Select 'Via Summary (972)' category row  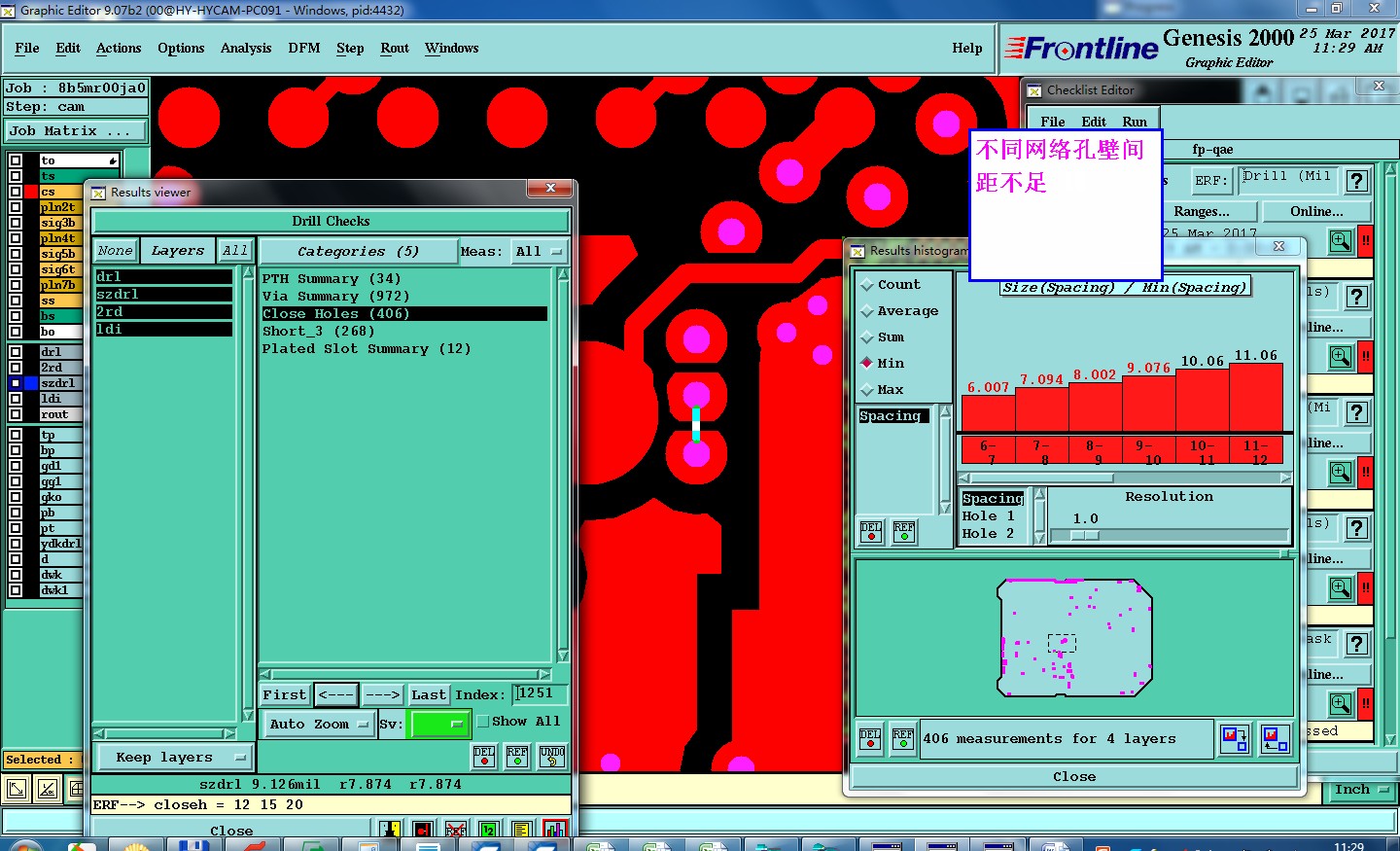(x=403, y=297)
